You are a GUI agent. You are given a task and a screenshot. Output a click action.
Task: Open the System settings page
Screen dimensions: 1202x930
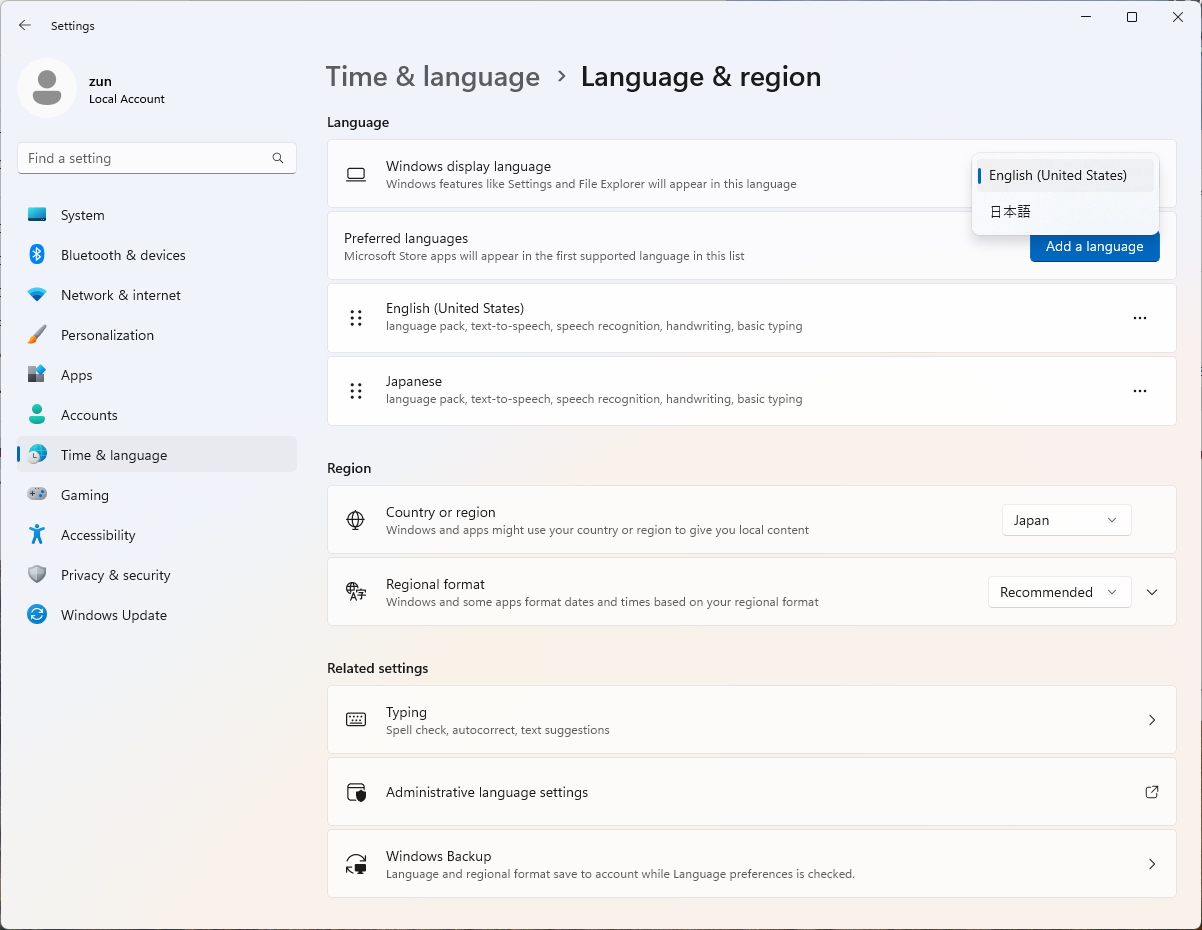(x=157, y=215)
